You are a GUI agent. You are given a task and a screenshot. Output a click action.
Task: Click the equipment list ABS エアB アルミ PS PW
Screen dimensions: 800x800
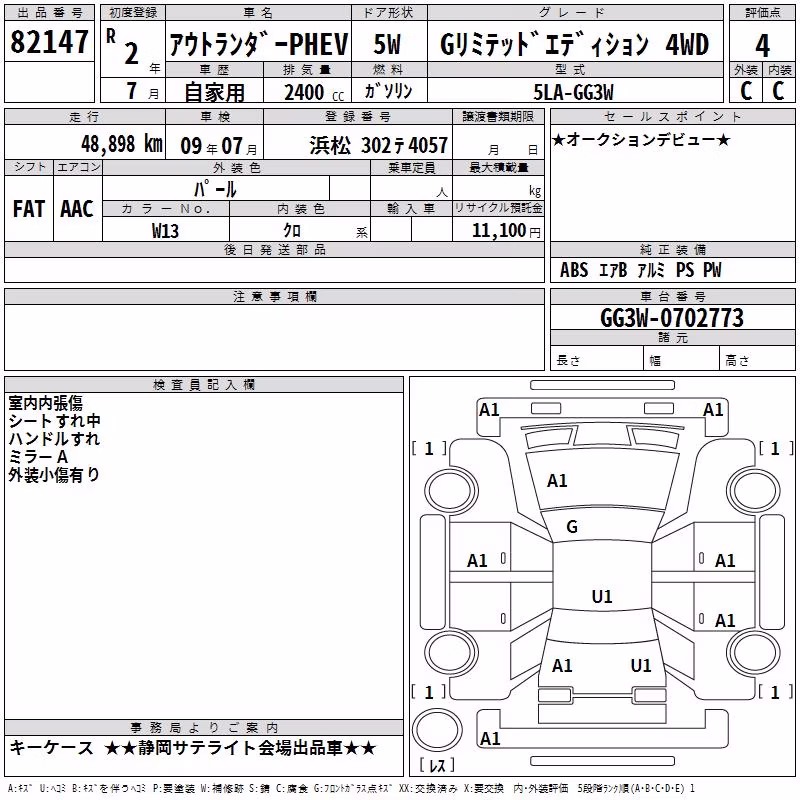point(641,270)
